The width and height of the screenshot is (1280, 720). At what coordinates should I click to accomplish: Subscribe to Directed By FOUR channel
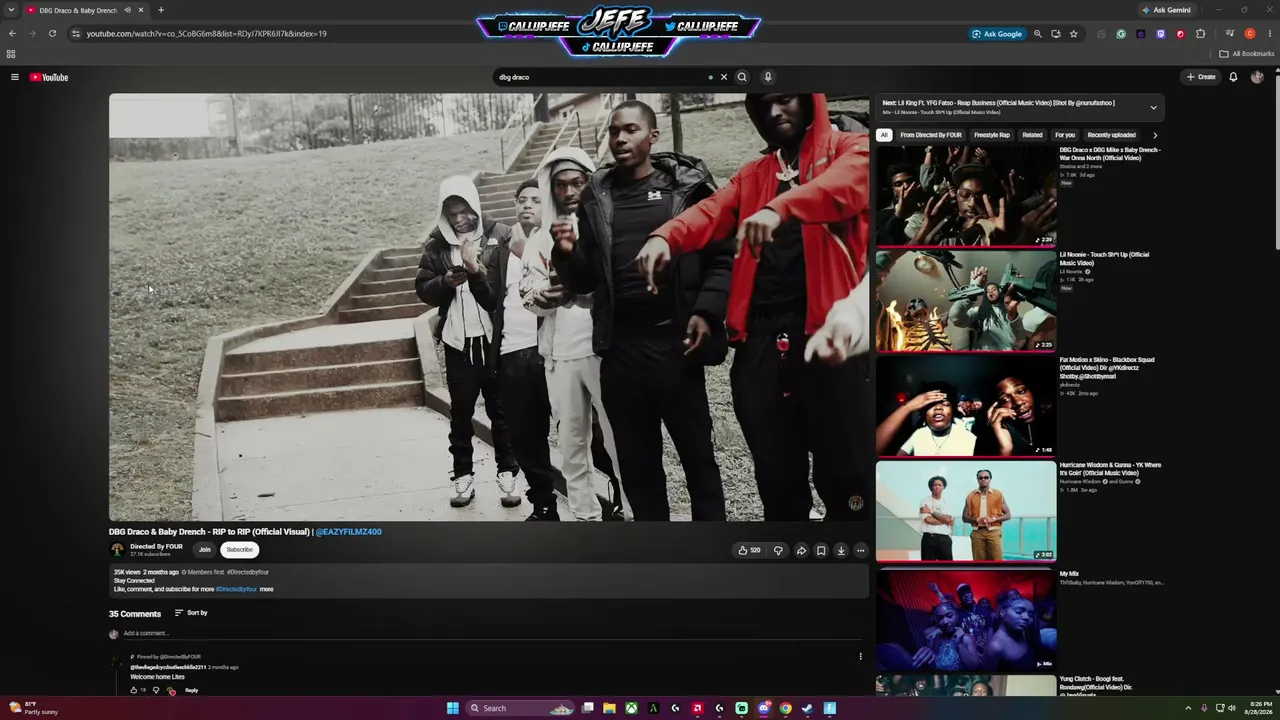(x=239, y=549)
